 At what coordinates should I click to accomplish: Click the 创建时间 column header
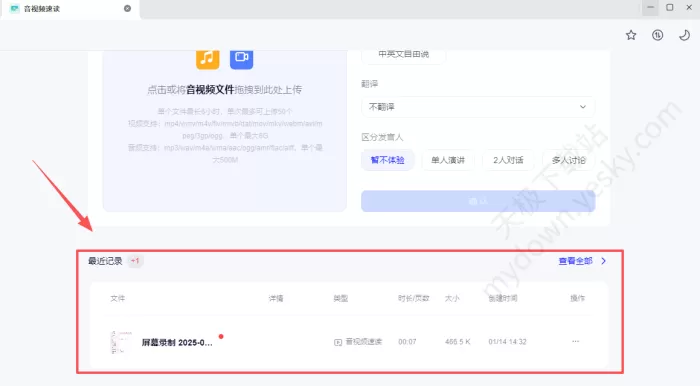pos(503,299)
